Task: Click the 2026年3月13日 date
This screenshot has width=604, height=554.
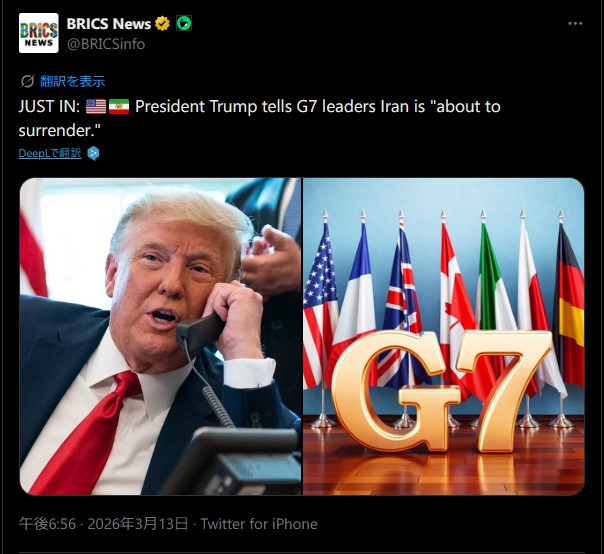Action: click(x=138, y=524)
